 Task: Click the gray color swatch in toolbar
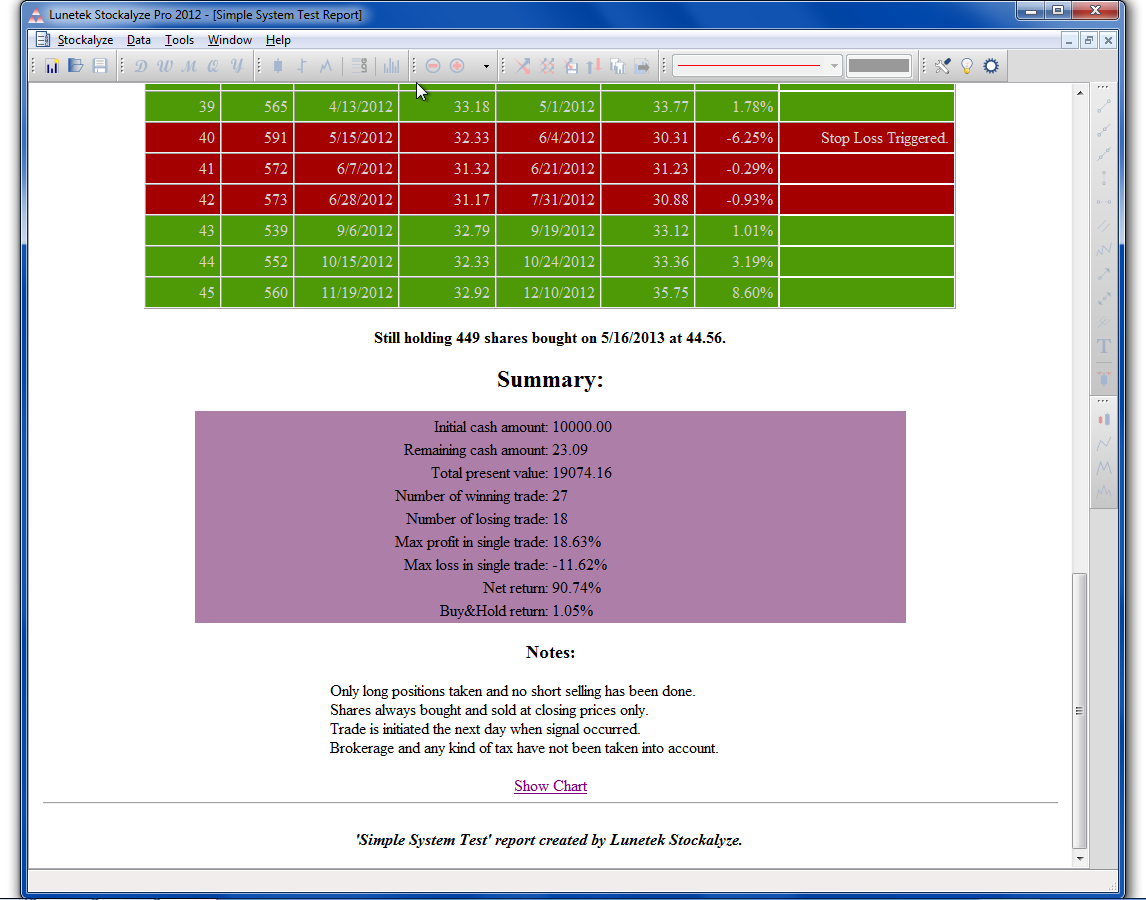click(x=878, y=66)
